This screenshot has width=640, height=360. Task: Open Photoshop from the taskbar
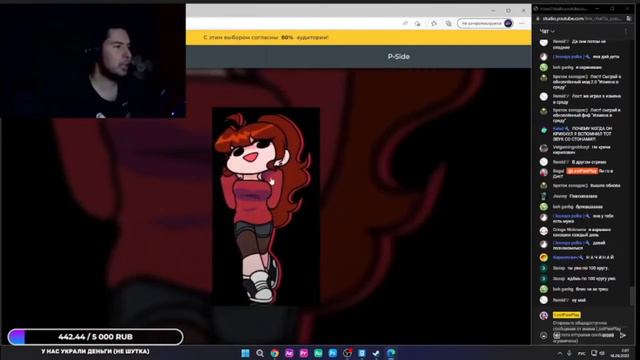coord(333,353)
